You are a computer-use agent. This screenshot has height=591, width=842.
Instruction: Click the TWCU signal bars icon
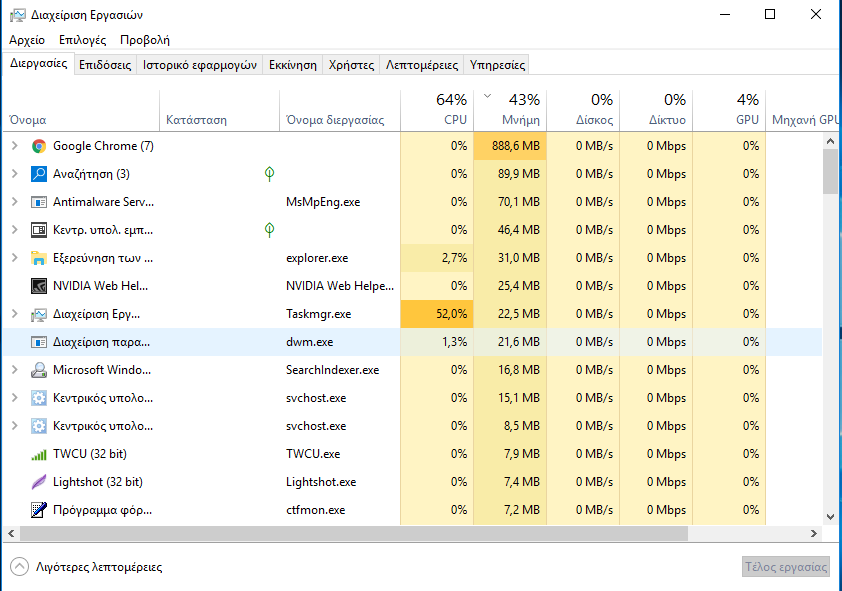[x=39, y=454]
